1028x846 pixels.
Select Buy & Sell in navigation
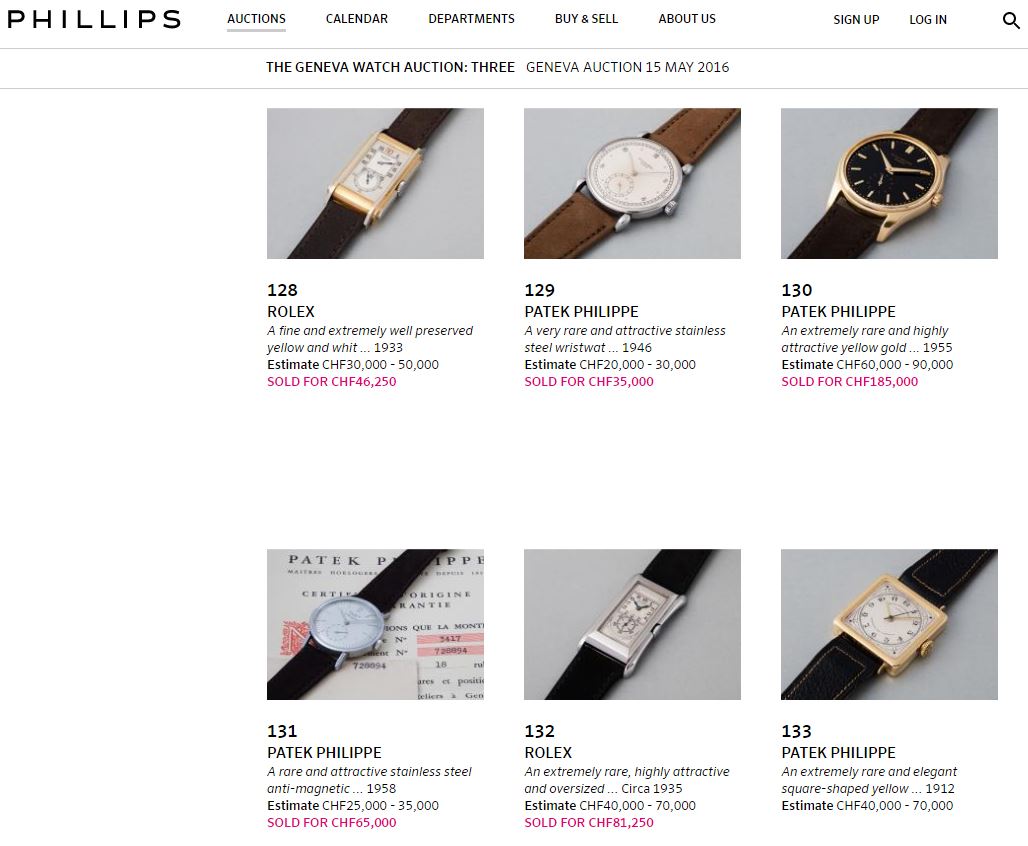click(x=586, y=19)
